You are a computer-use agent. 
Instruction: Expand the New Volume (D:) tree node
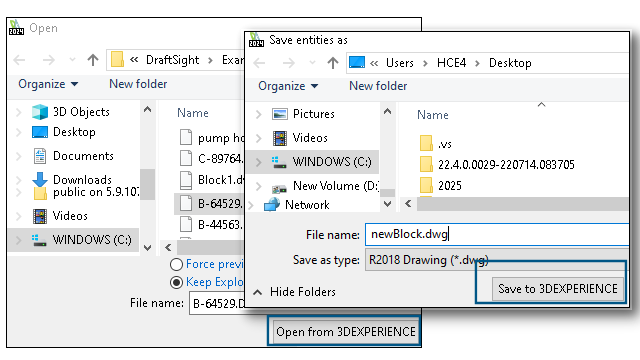258,186
